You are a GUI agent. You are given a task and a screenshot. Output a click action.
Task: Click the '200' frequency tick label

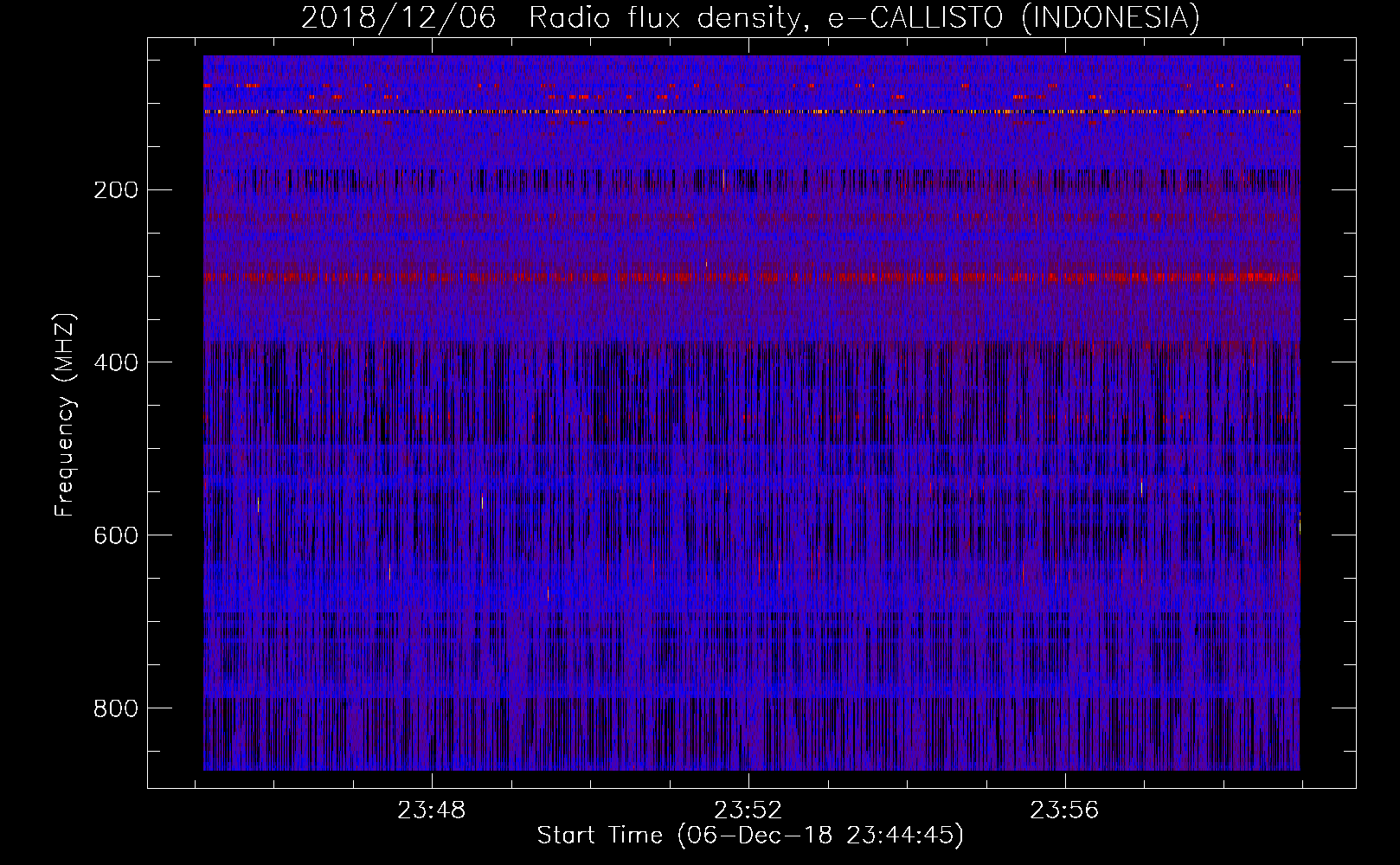pos(116,189)
